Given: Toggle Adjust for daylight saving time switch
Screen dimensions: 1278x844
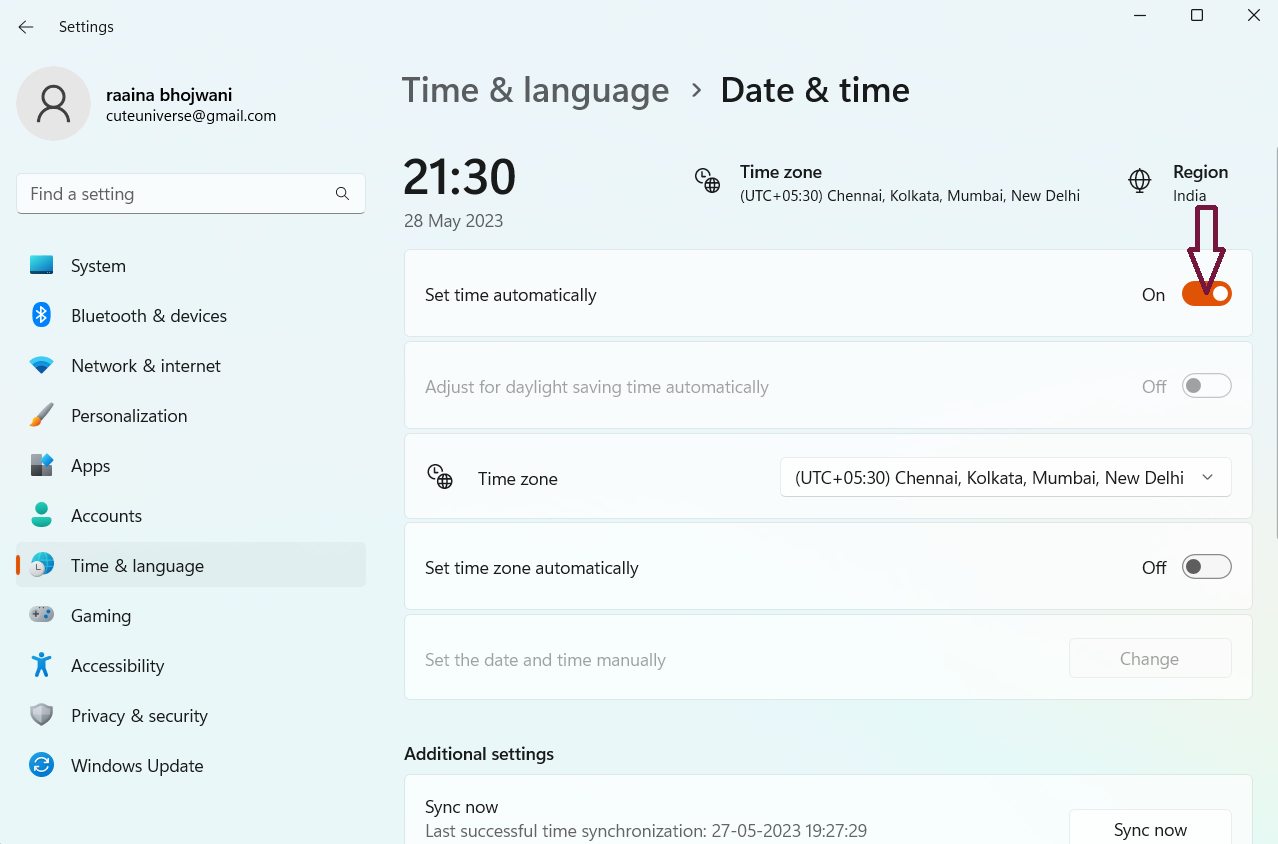Looking at the screenshot, I should pos(1206,386).
